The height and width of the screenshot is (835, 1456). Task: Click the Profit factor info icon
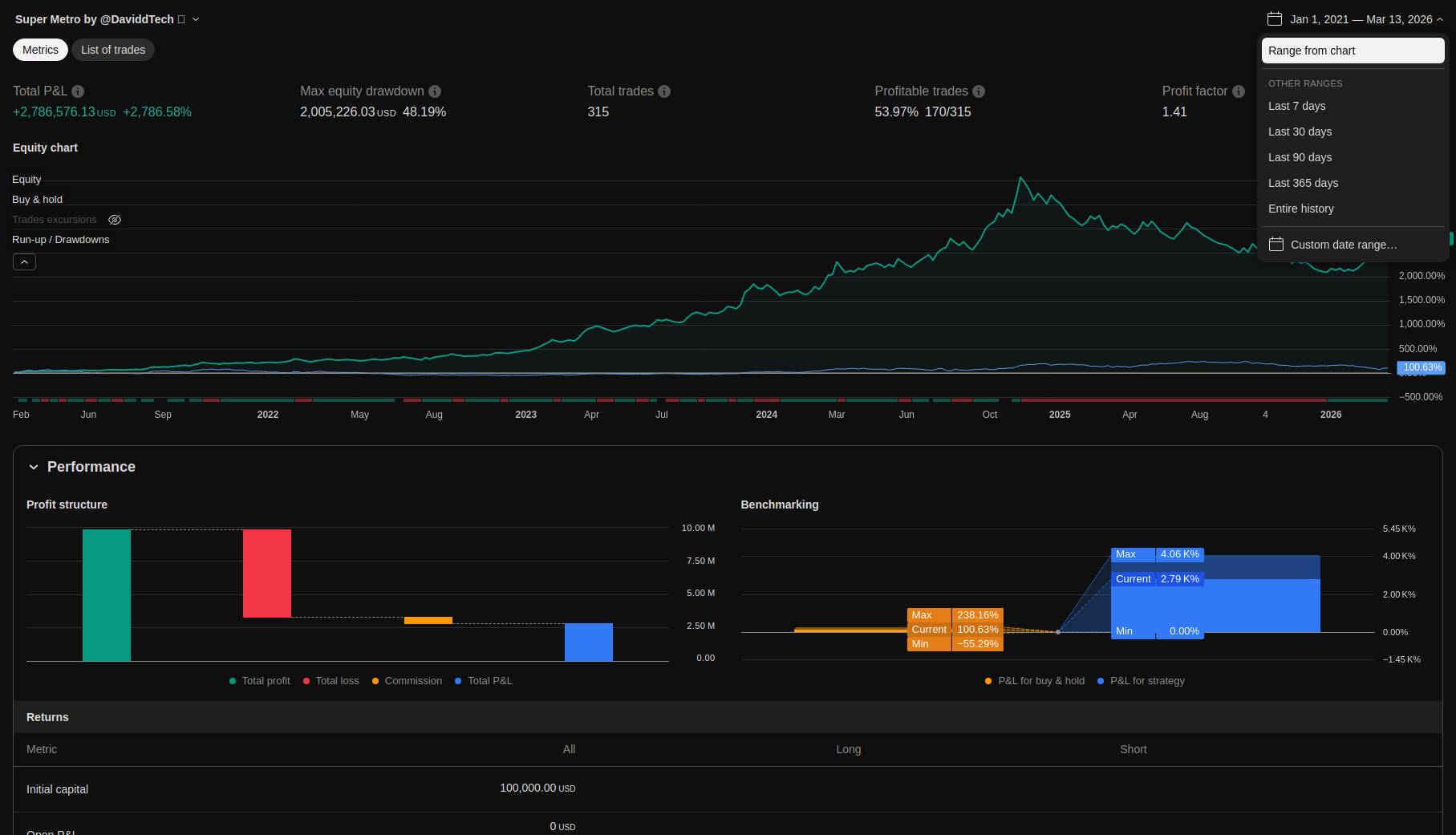tap(1239, 91)
